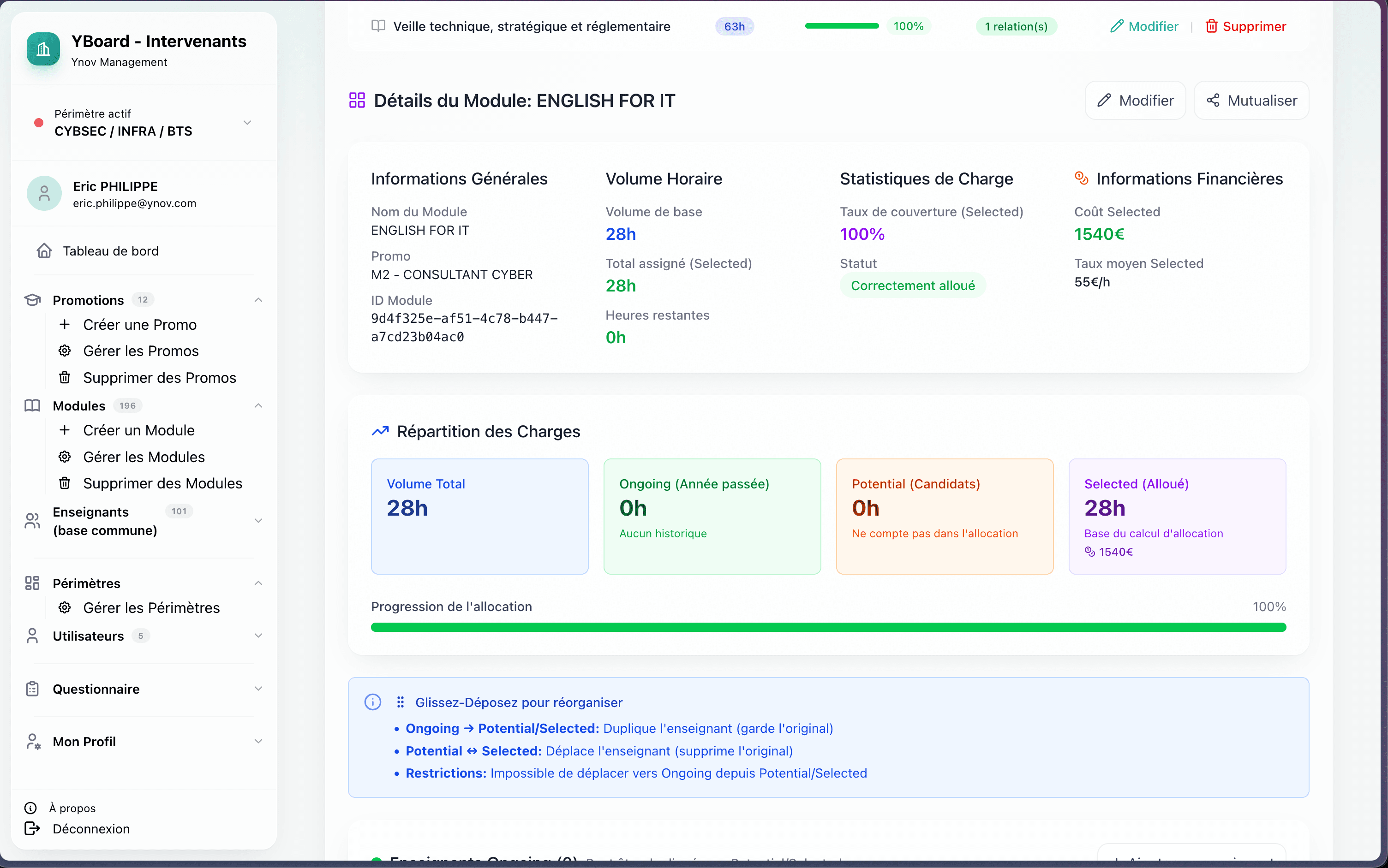Click the À propos link
Viewport: 1388px width, 868px height.
[72, 809]
